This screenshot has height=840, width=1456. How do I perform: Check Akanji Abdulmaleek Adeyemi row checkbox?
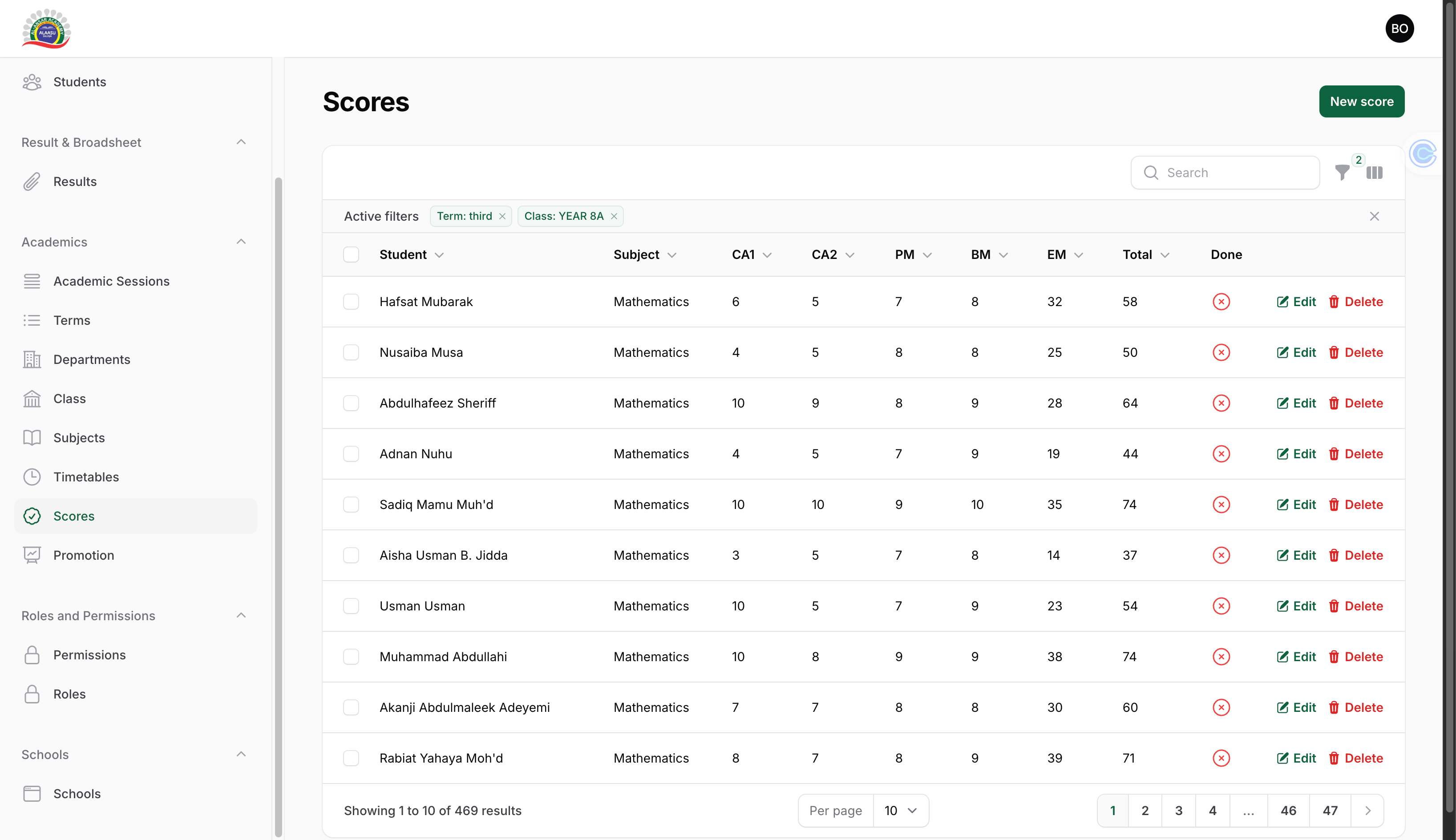pos(351,707)
